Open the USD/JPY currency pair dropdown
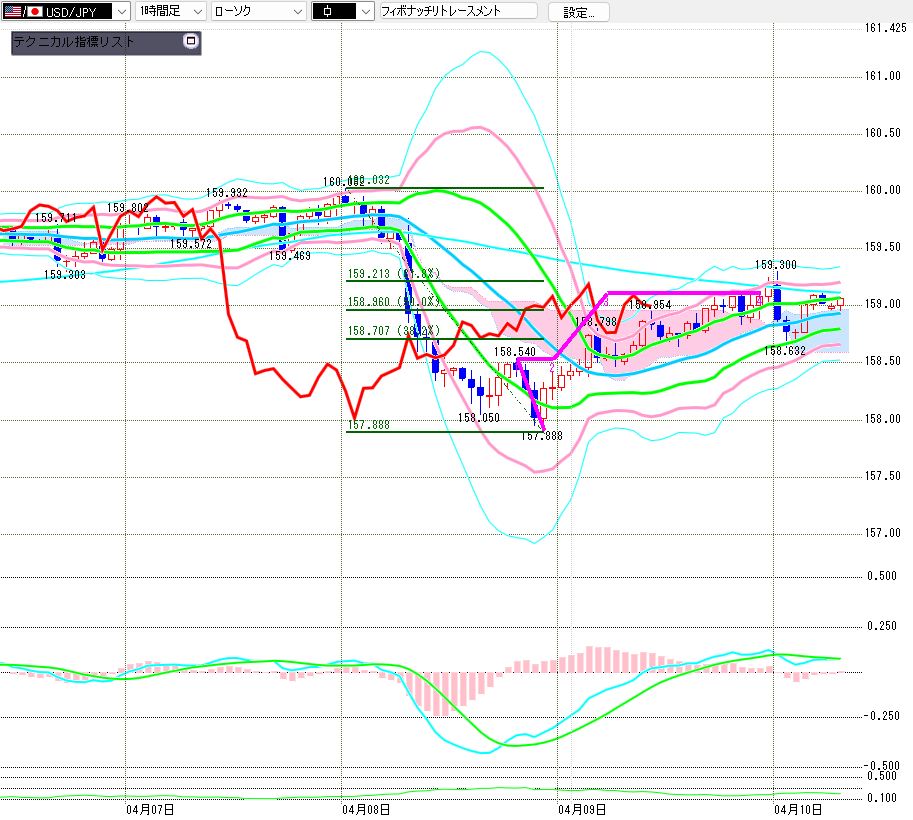913x820 pixels. point(121,12)
